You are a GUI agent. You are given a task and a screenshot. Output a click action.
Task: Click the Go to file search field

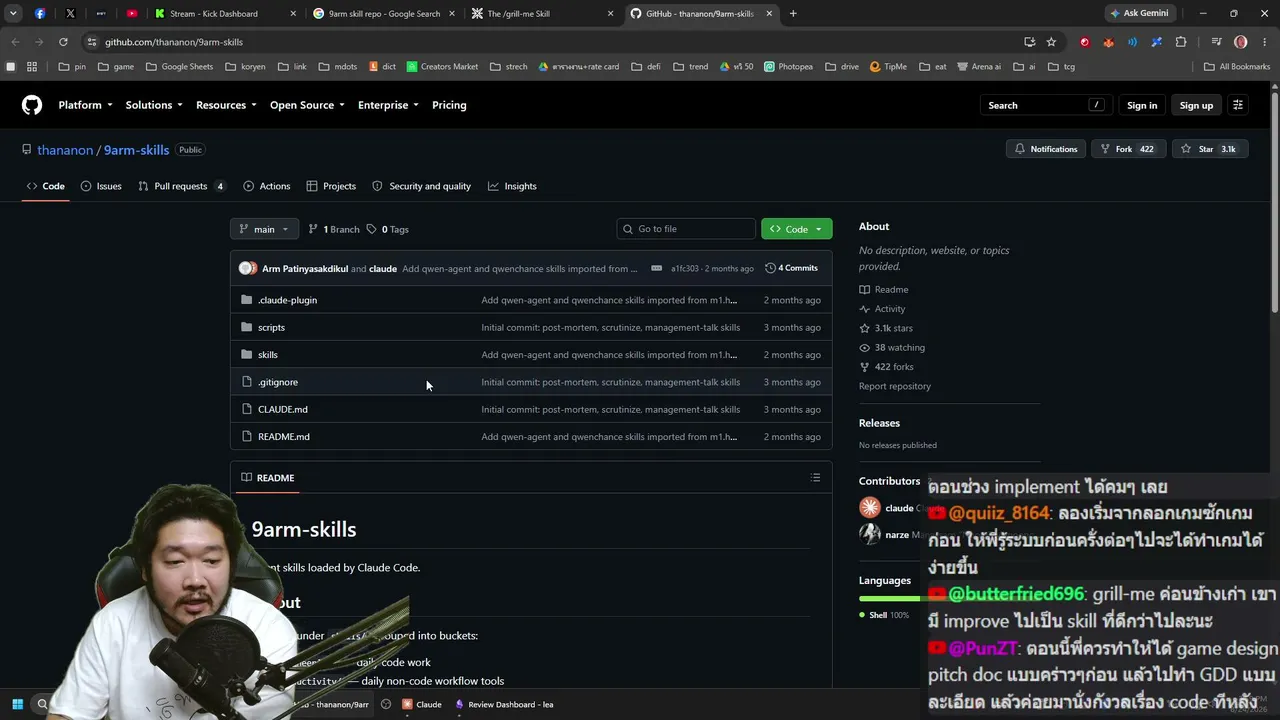point(686,229)
